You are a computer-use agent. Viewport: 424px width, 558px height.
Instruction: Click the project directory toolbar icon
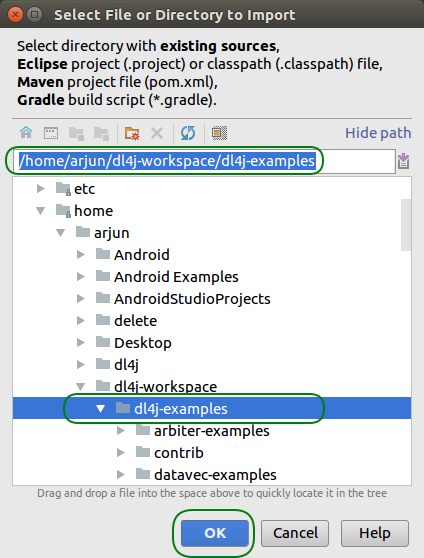[x=76, y=133]
